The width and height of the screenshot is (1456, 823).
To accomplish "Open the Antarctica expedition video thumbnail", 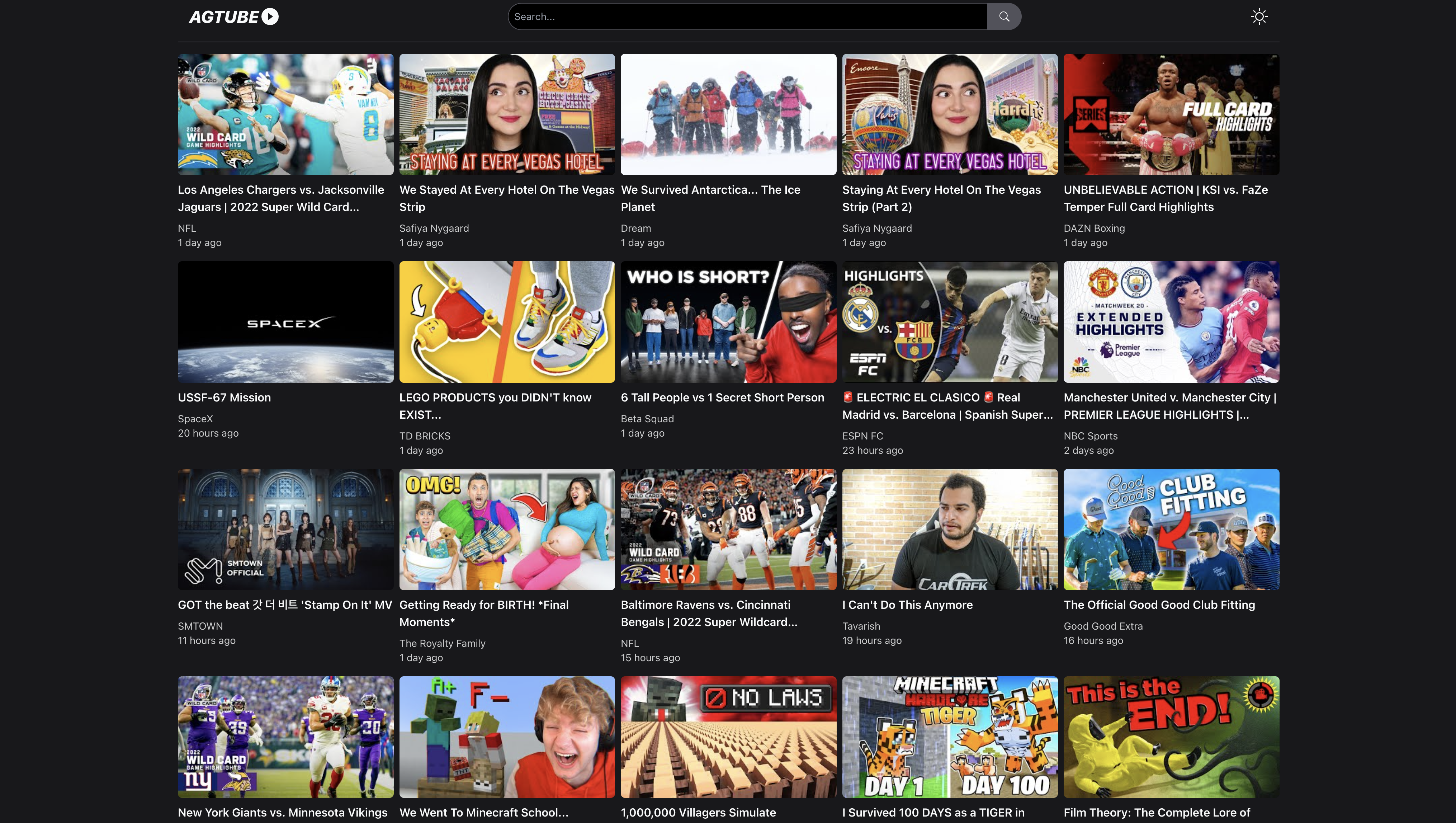I will point(728,114).
